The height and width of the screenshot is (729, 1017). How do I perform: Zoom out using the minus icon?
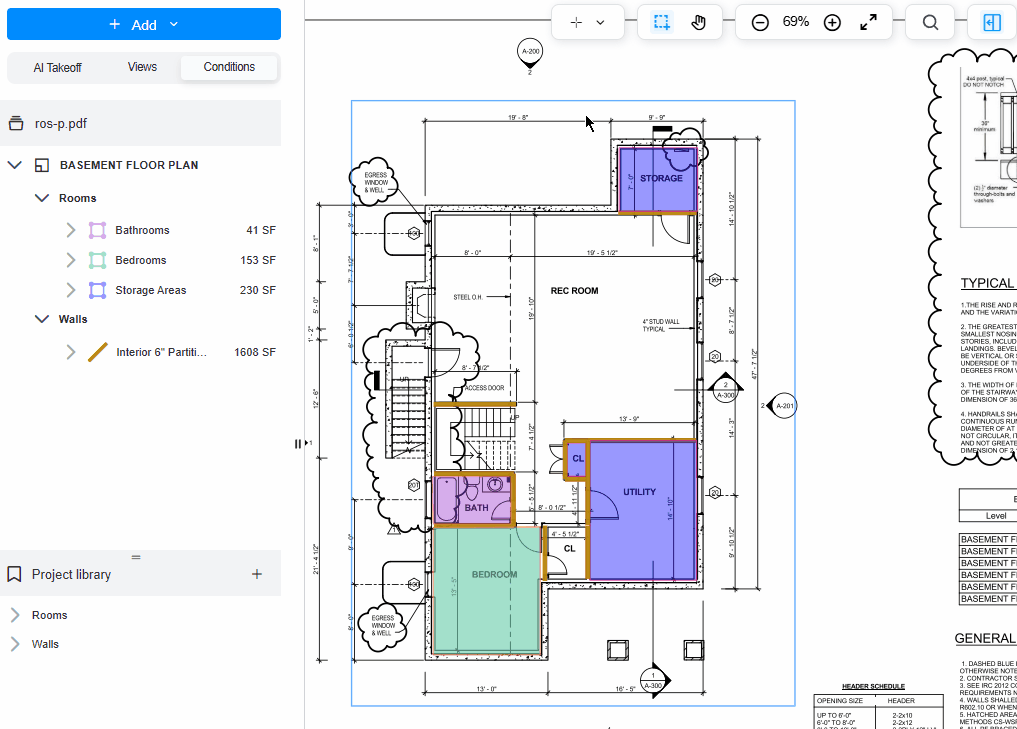[x=760, y=22]
